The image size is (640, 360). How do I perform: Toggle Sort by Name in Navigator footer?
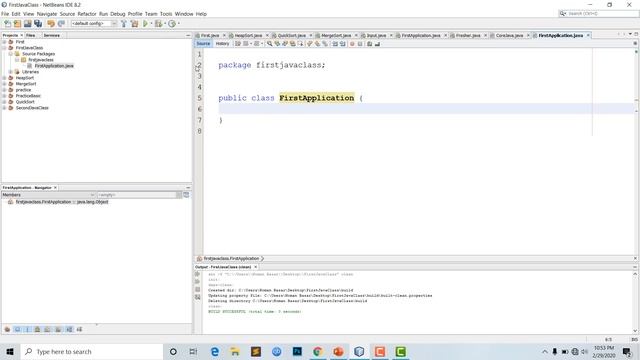[69, 329]
